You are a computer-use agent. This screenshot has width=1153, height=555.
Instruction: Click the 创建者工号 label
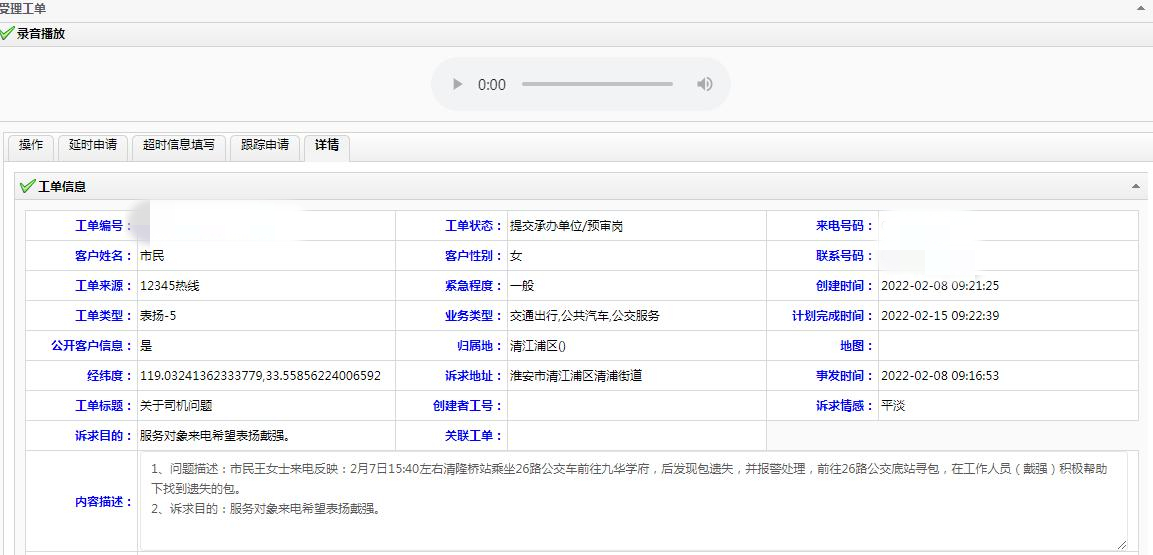pos(468,406)
